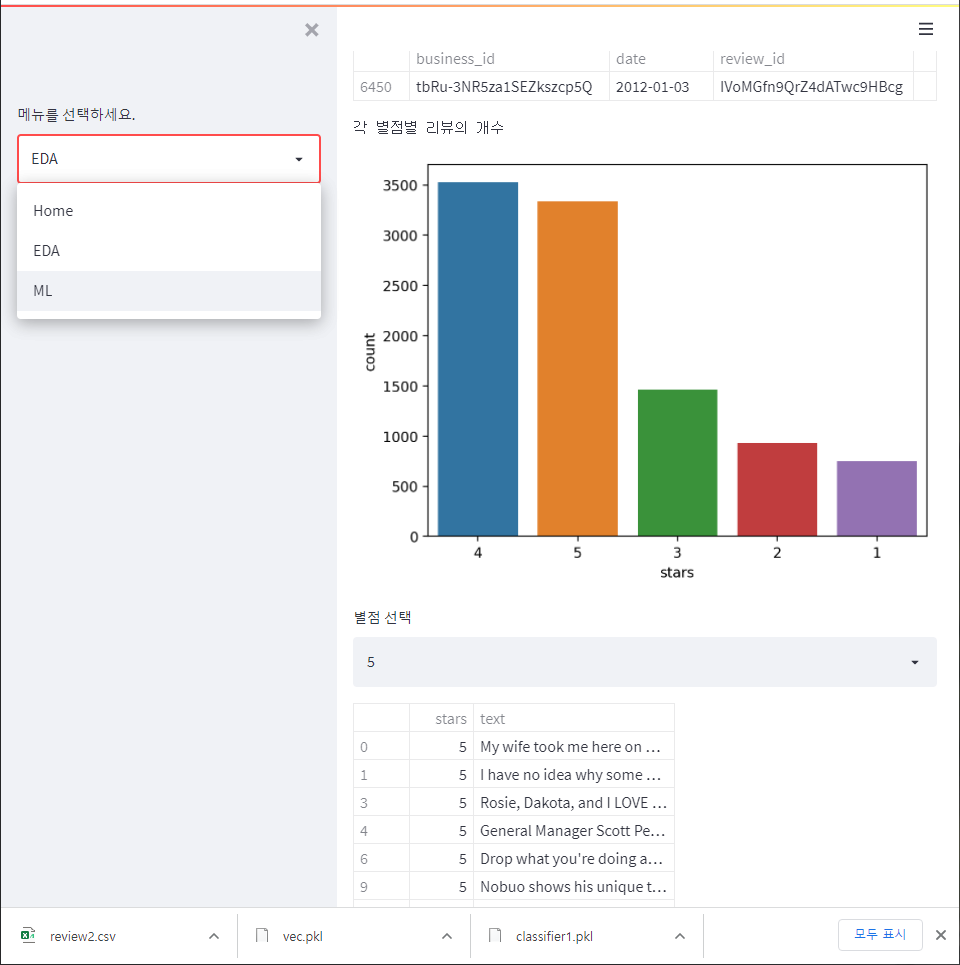
Task: Click row index 6450
Action: pos(381,87)
